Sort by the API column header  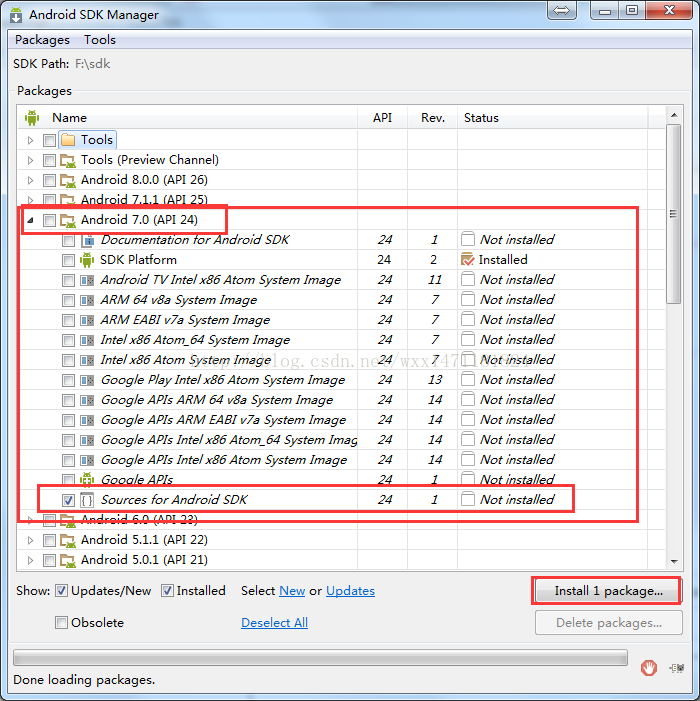point(382,118)
